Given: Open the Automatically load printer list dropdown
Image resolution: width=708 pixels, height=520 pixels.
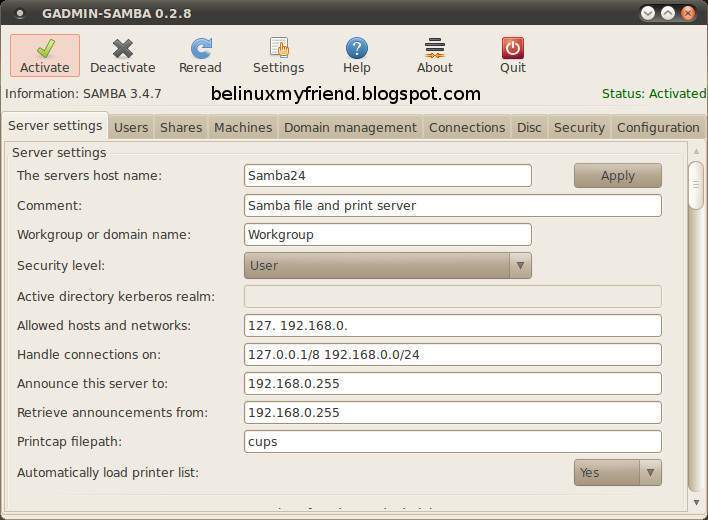Looking at the screenshot, I should pos(617,472).
